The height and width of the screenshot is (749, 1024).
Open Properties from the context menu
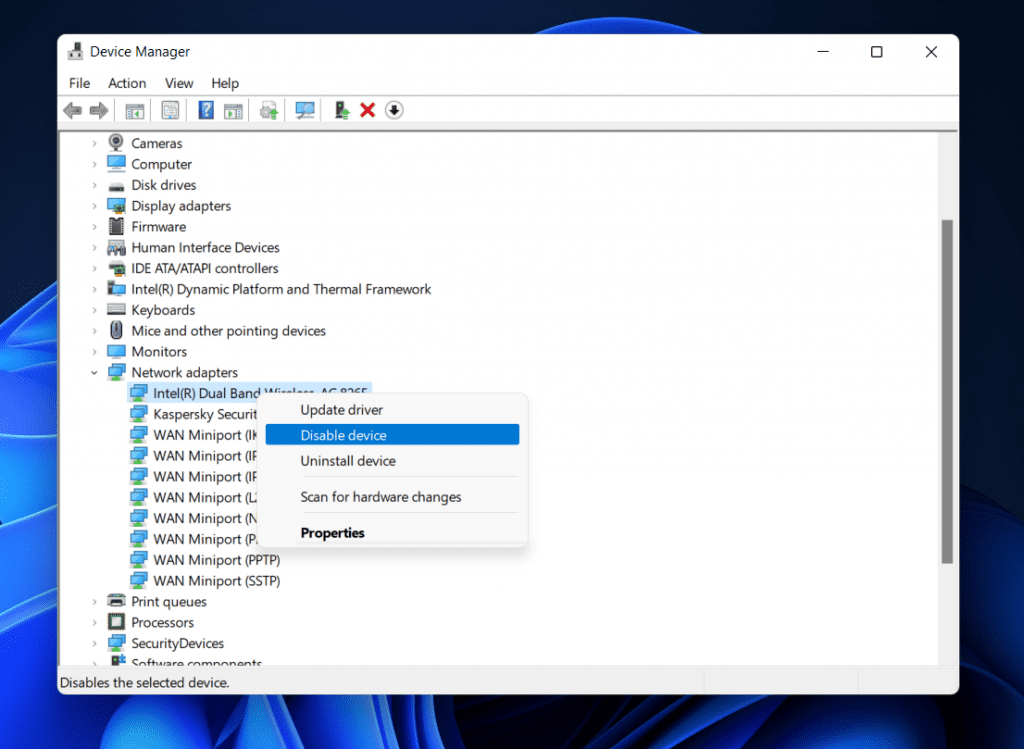[x=332, y=532]
